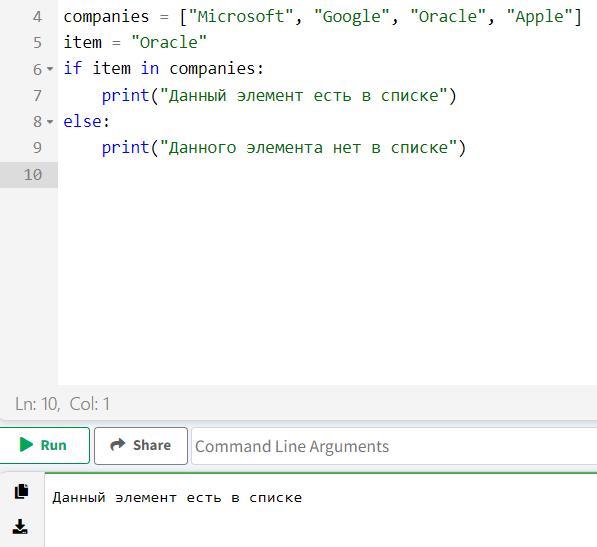The image size is (597, 547).
Task: Click the output text in the console
Action: (x=177, y=498)
